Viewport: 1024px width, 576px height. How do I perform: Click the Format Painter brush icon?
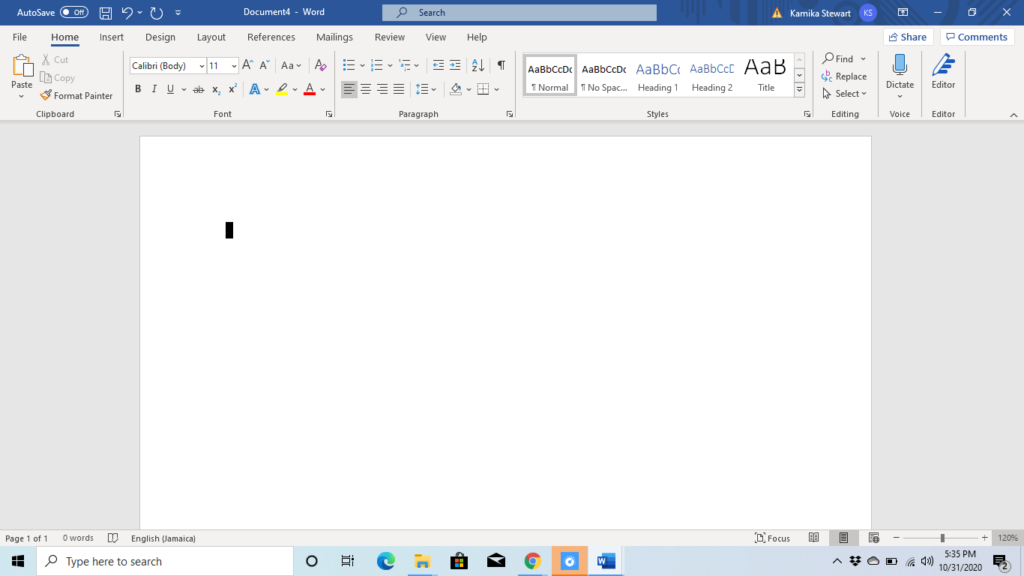[45, 95]
